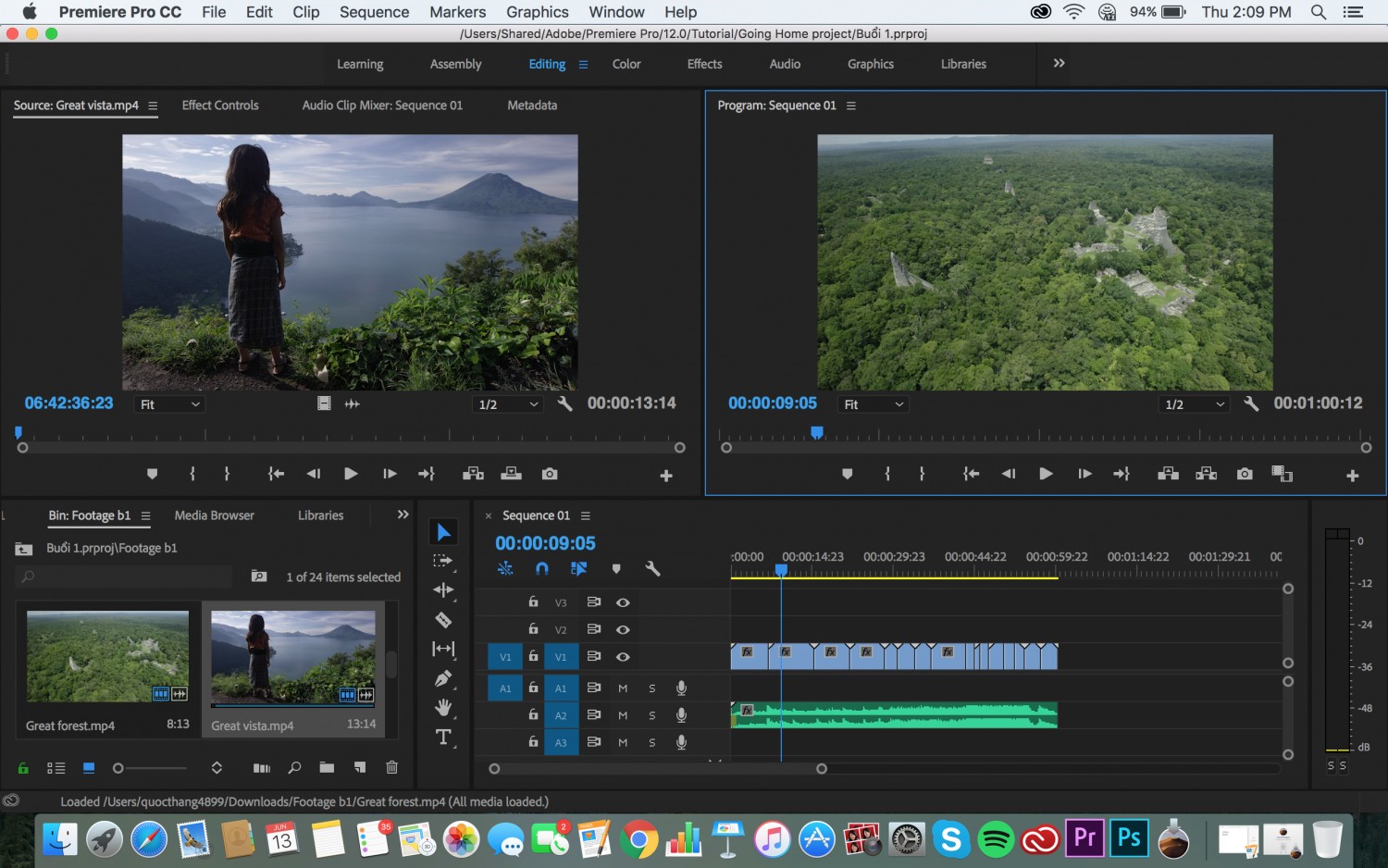The height and width of the screenshot is (868, 1388).
Task: Switch to Effect Controls tab
Action: [220, 105]
